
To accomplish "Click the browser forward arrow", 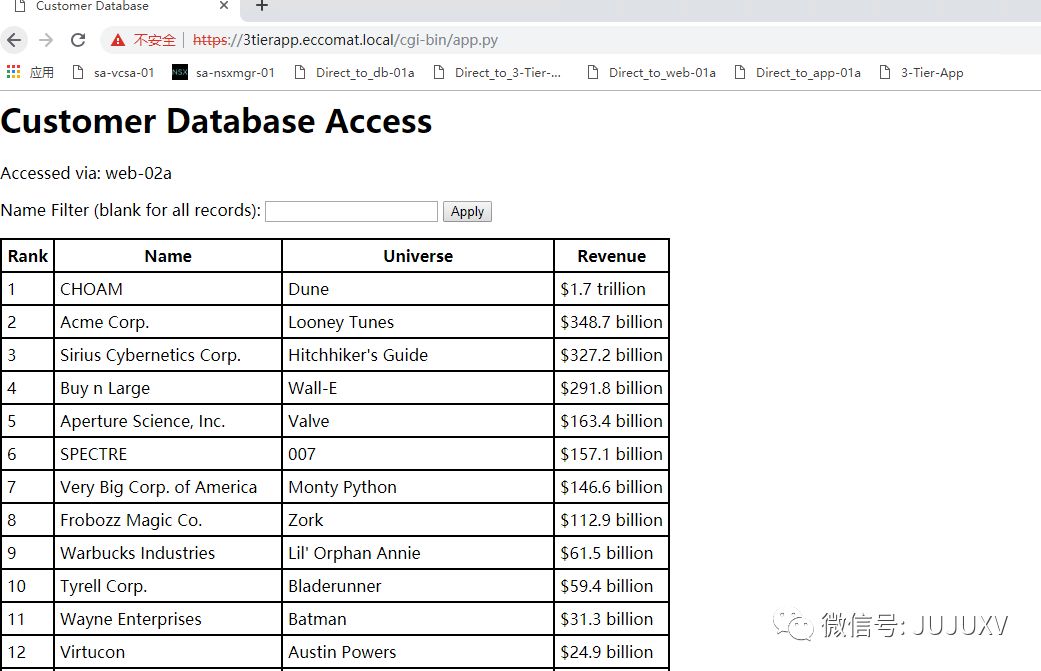I will [45, 40].
